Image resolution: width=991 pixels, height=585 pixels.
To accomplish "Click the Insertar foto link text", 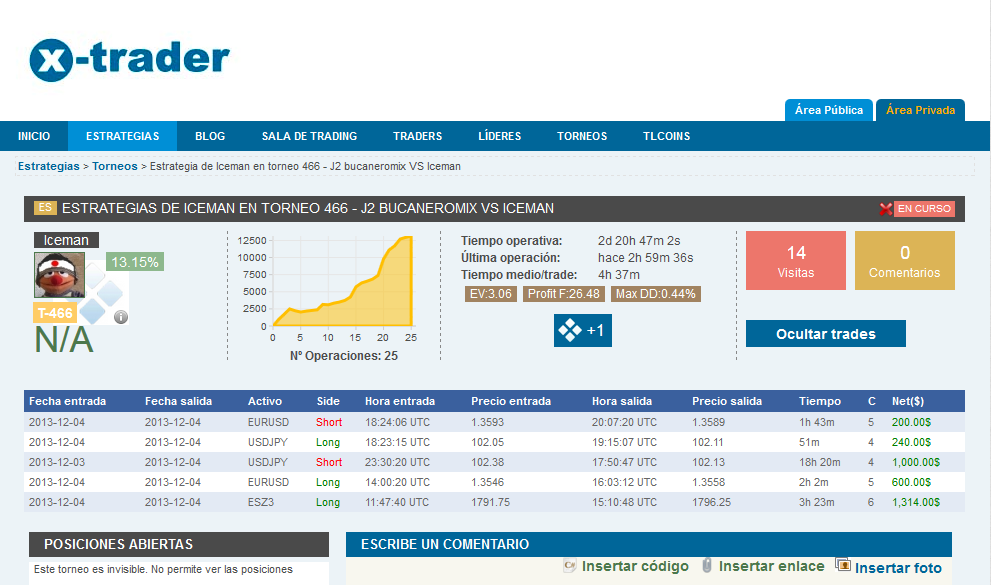I will pos(898,567).
